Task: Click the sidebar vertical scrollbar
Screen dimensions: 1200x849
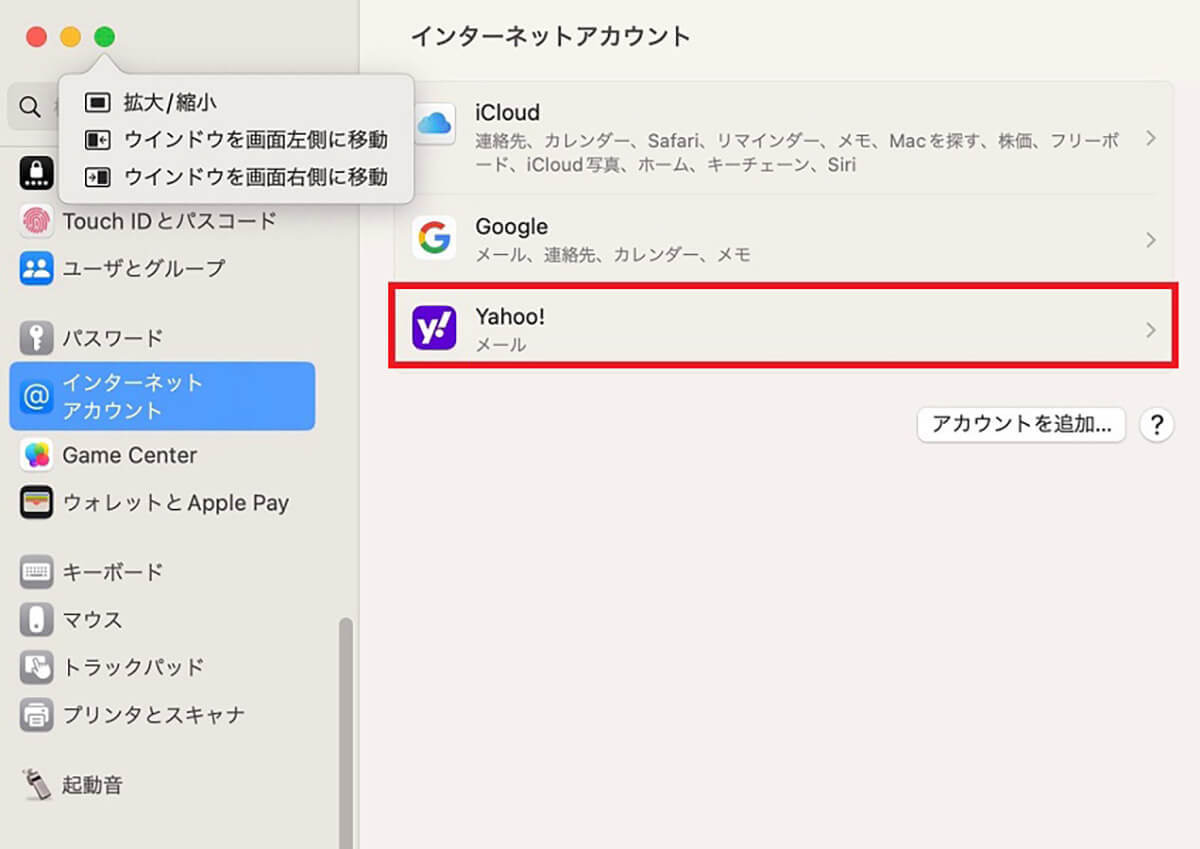Action: tap(346, 733)
